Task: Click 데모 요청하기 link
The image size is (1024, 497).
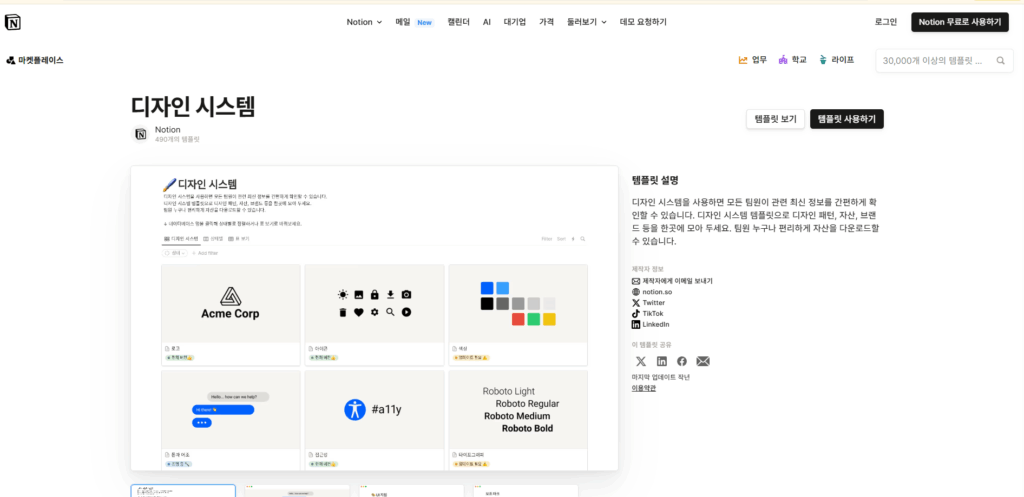Action: [643, 22]
